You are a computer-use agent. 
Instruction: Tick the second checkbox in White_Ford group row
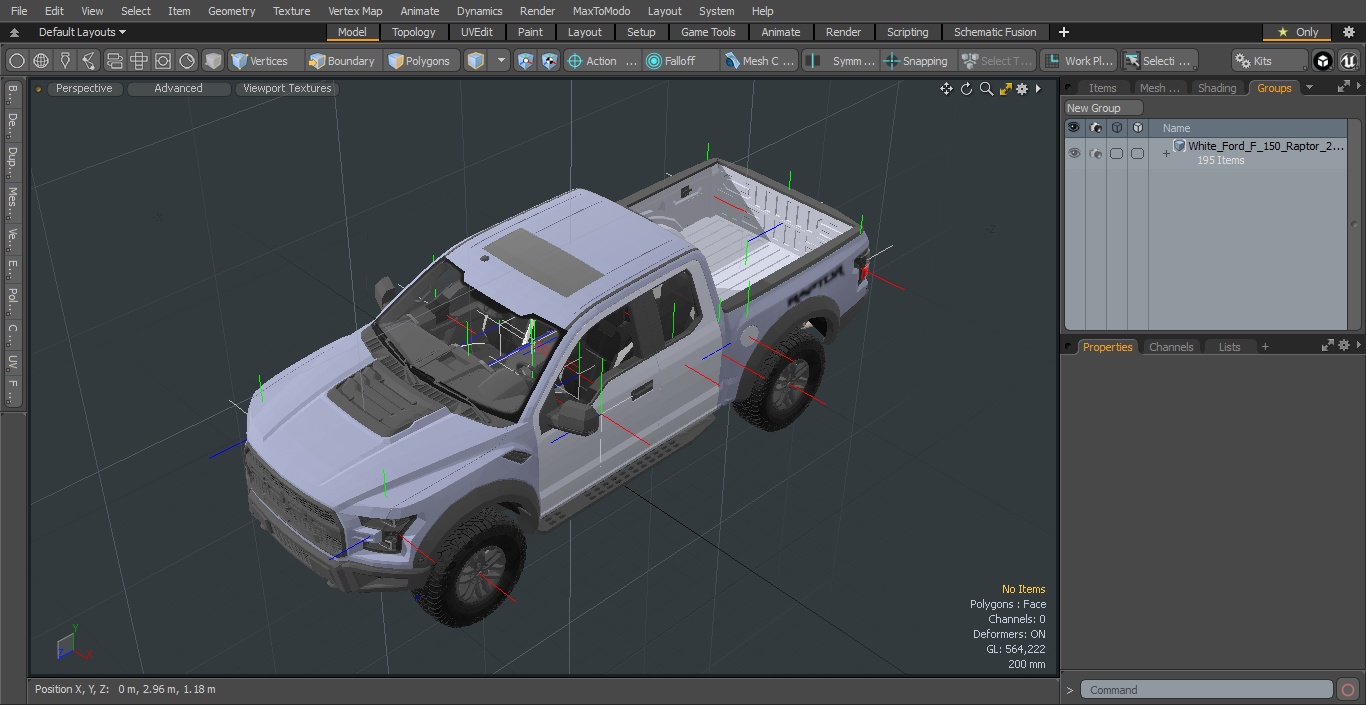(x=1137, y=153)
